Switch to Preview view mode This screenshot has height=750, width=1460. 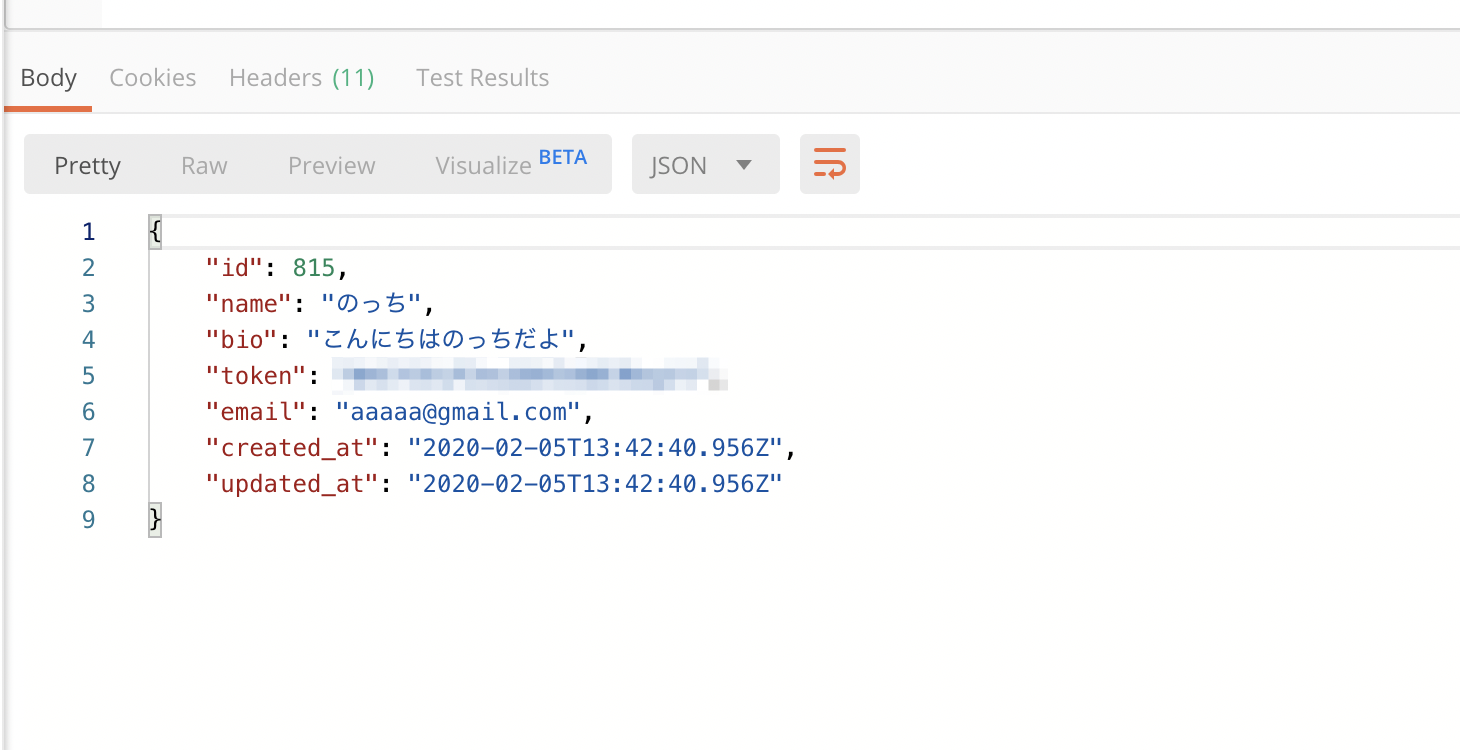pyautogui.click(x=331, y=164)
